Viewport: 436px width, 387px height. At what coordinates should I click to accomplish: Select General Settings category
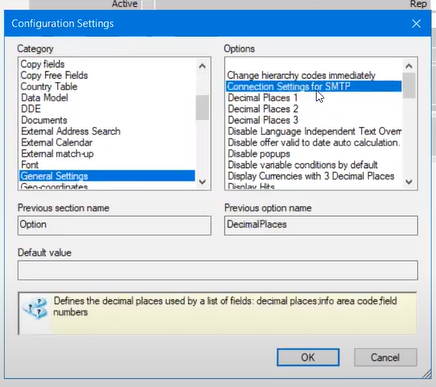tap(107, 176)
